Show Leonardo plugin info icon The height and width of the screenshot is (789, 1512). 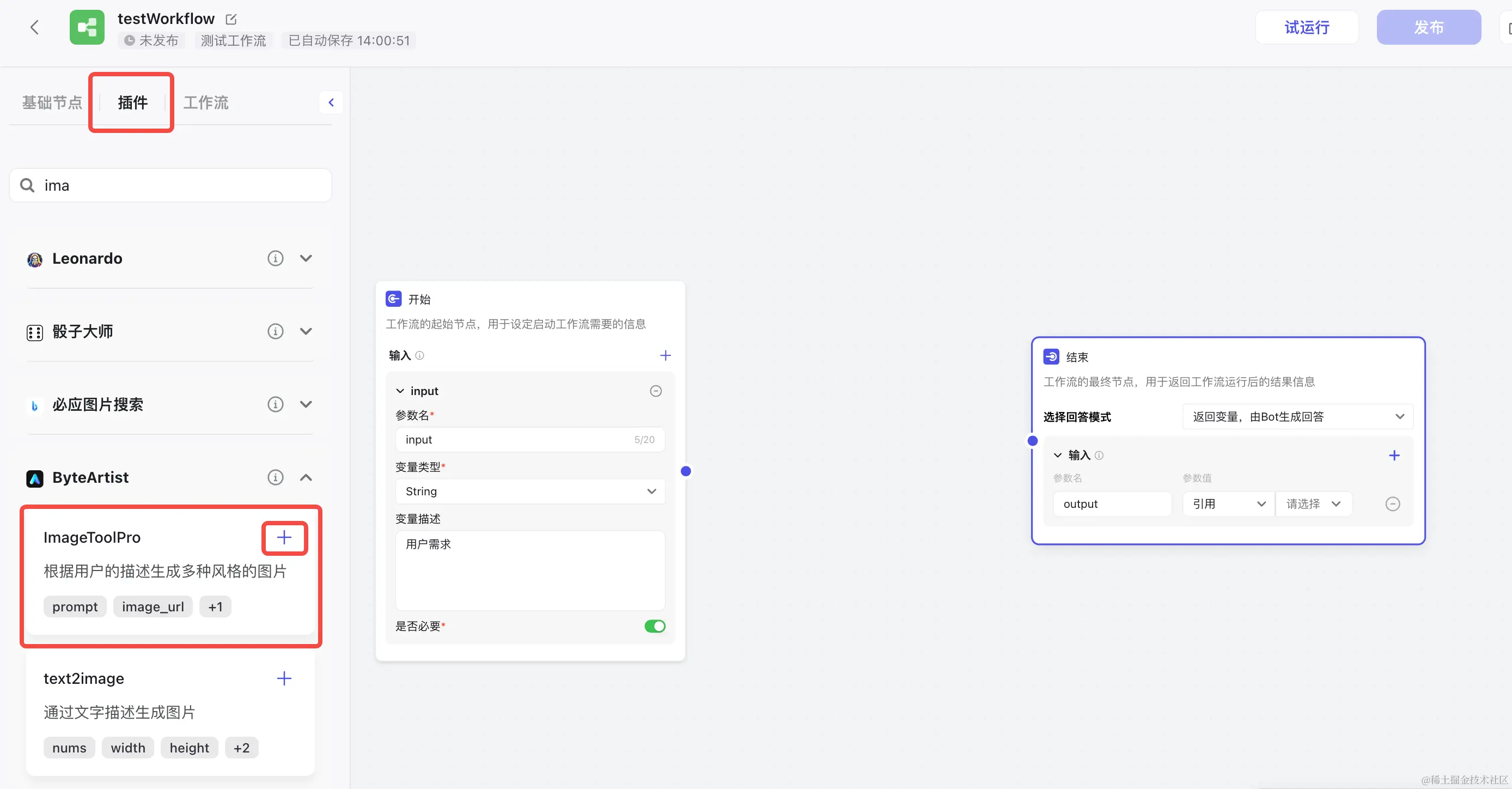pyautogui.click(x=275, y=258)
